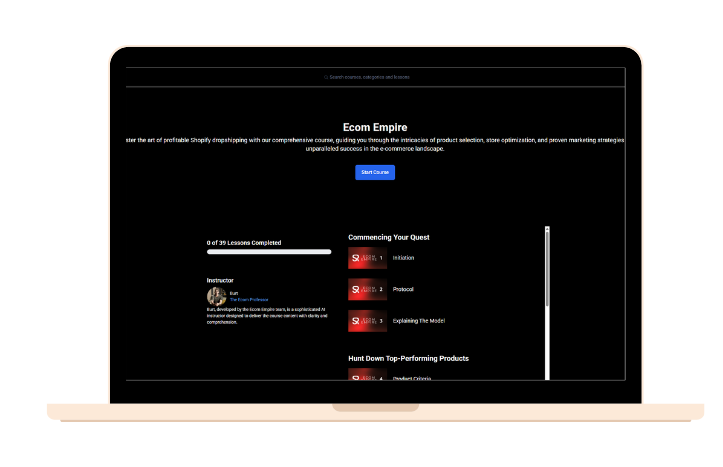
Task: Open The Ecom Professor link
Action: (249, 300)
